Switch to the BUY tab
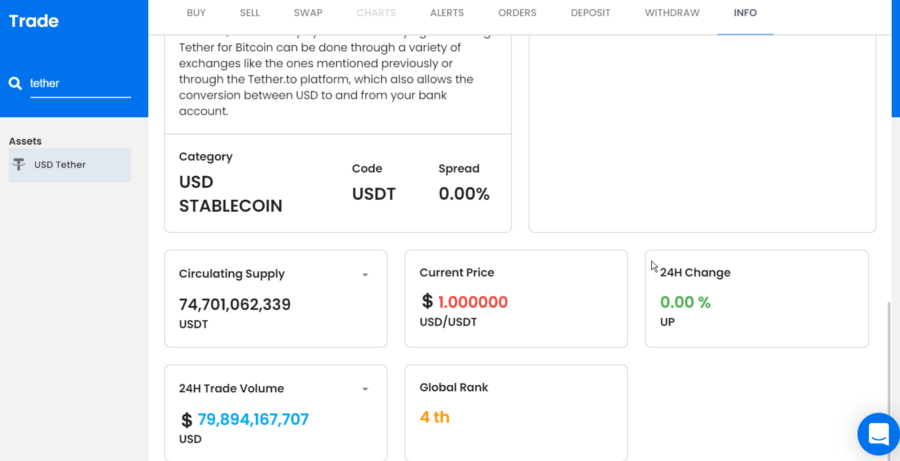 point(197,13)
